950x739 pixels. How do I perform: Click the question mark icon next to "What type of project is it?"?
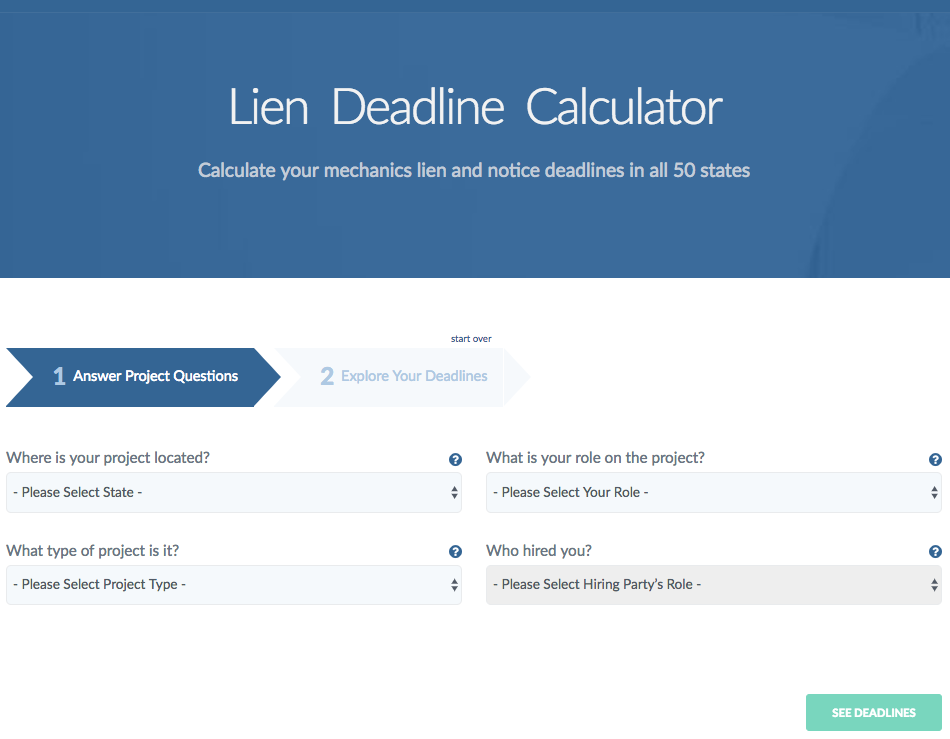coord(455,551)
